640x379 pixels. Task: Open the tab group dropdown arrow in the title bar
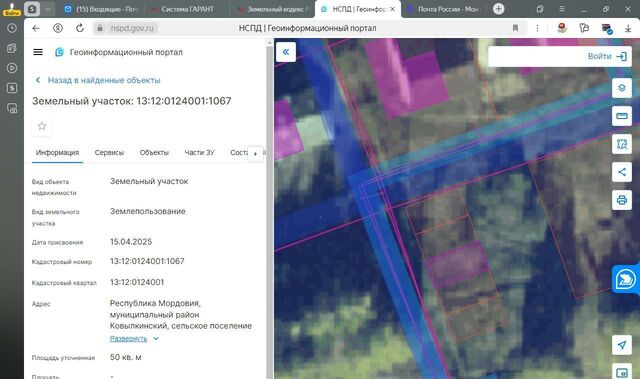48,9
